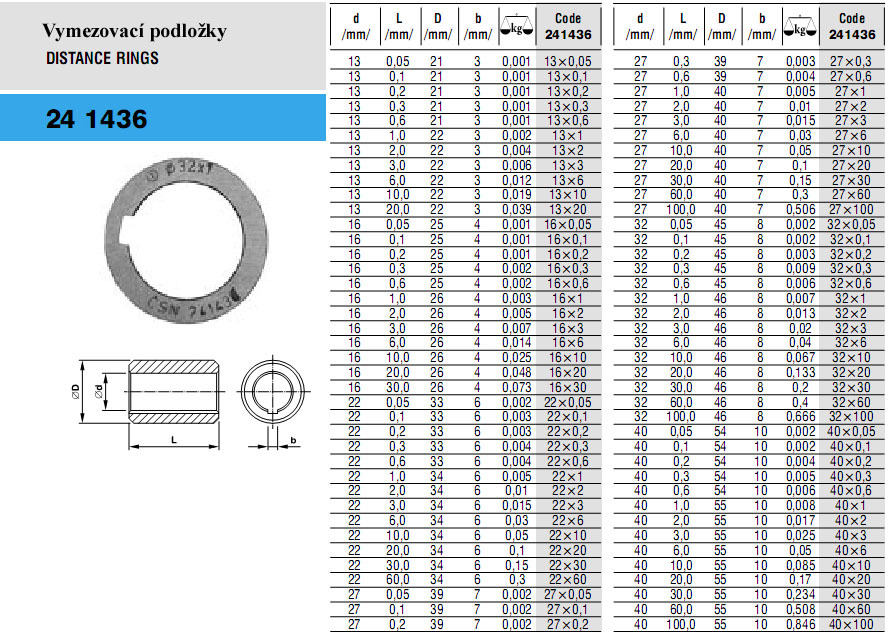Select the Vymezovací podložky title
The width and height of the screenshot is (889, 636).
coord(133,31)
